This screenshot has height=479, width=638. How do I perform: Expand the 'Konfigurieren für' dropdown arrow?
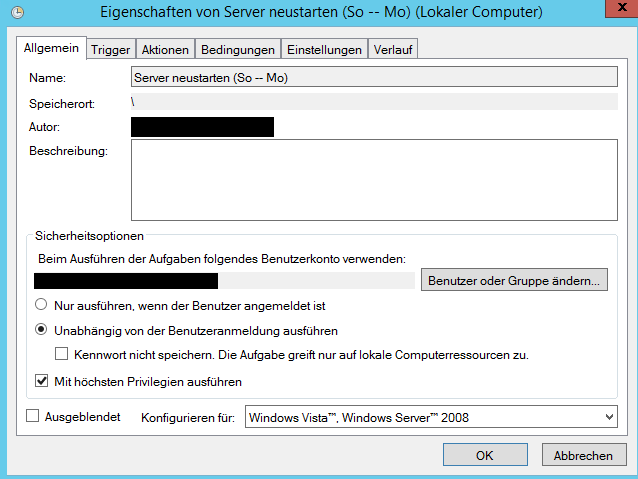[609, 417]
